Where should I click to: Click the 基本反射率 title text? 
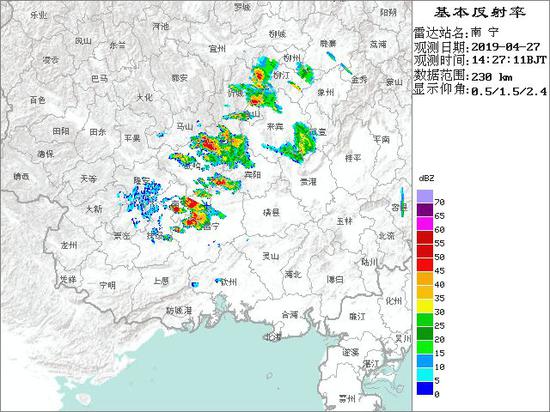480,13
